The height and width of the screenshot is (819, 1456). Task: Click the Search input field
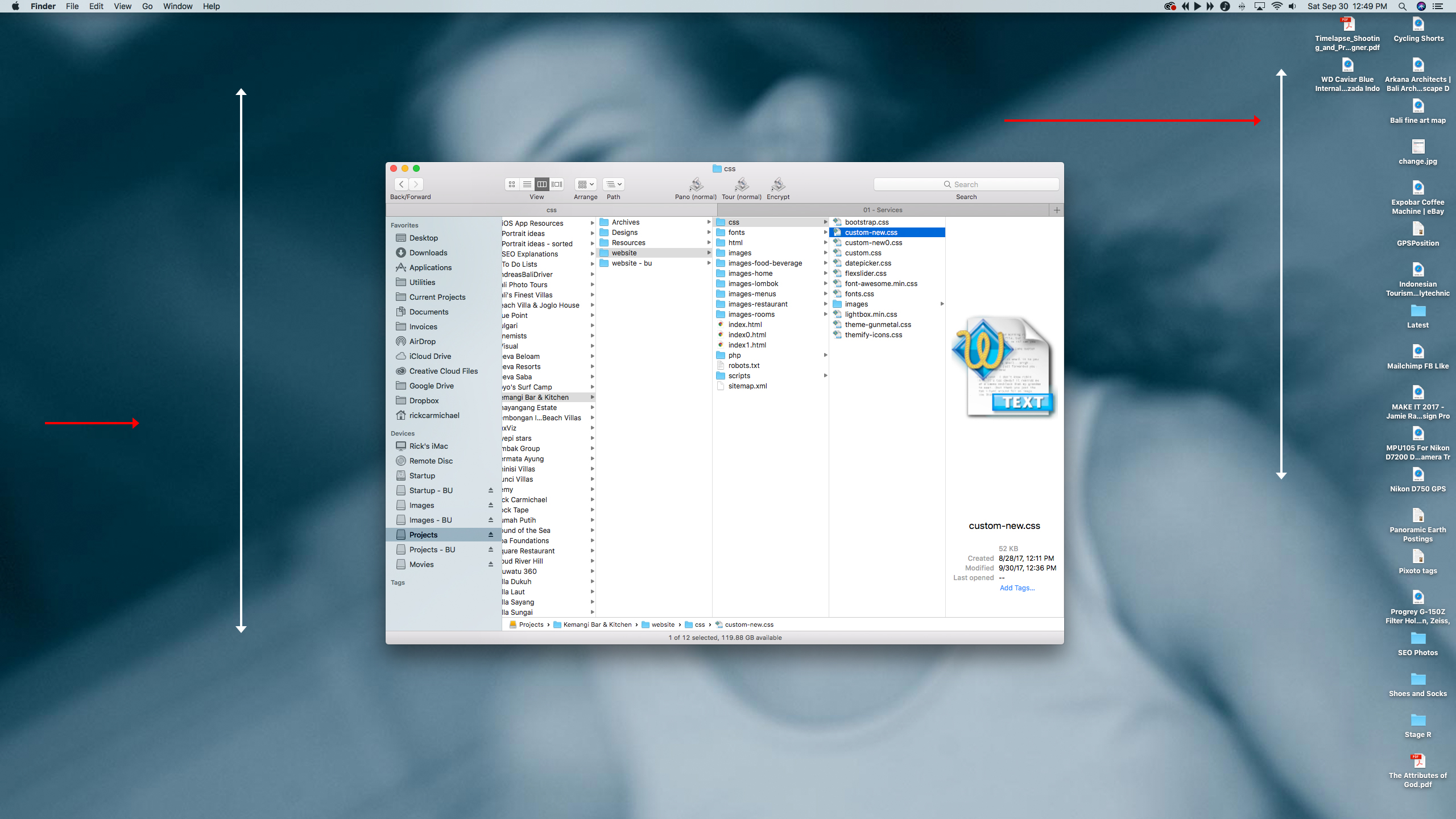coord(966,184)
